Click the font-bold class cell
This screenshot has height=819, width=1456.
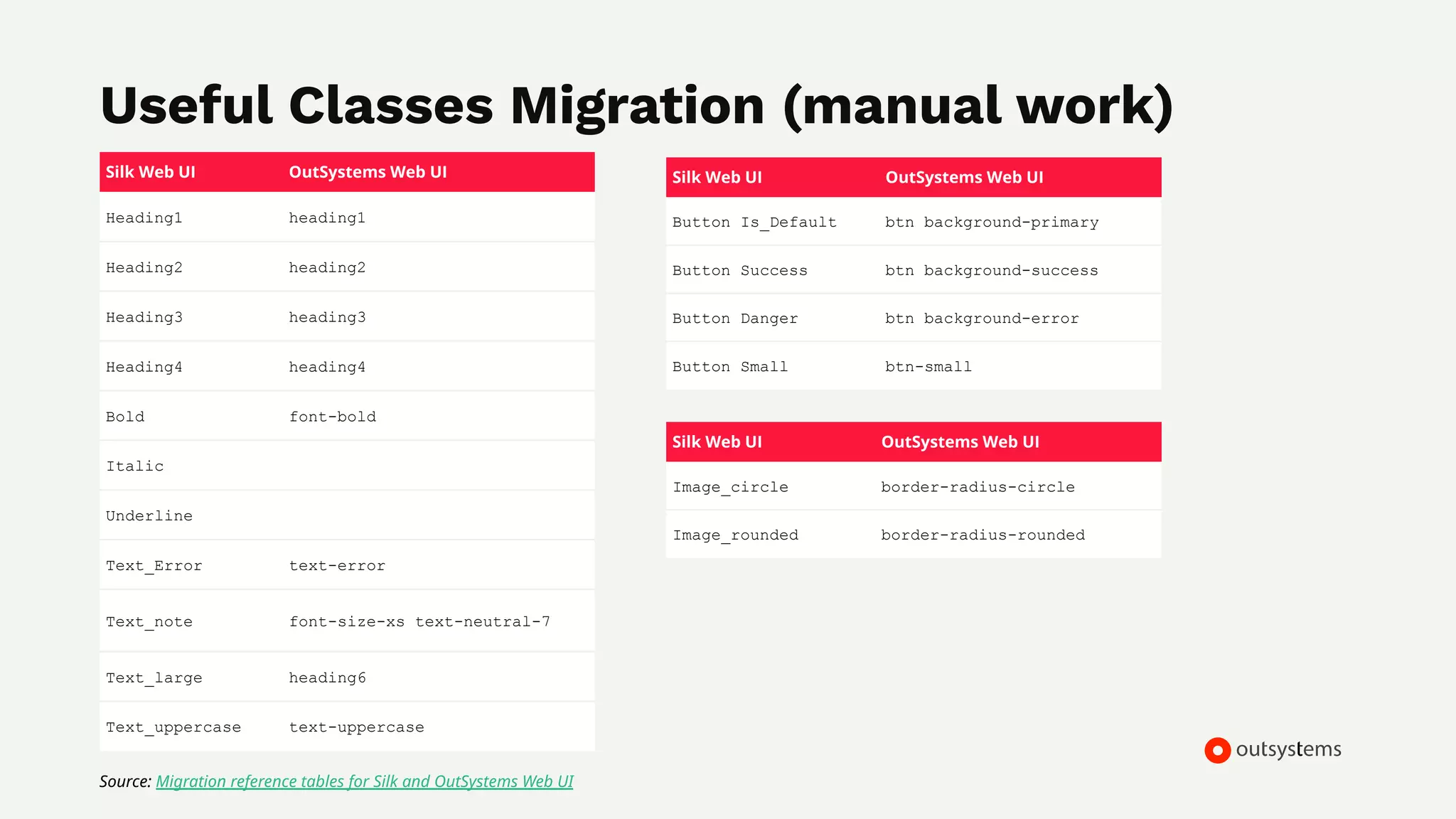point(332,417)
